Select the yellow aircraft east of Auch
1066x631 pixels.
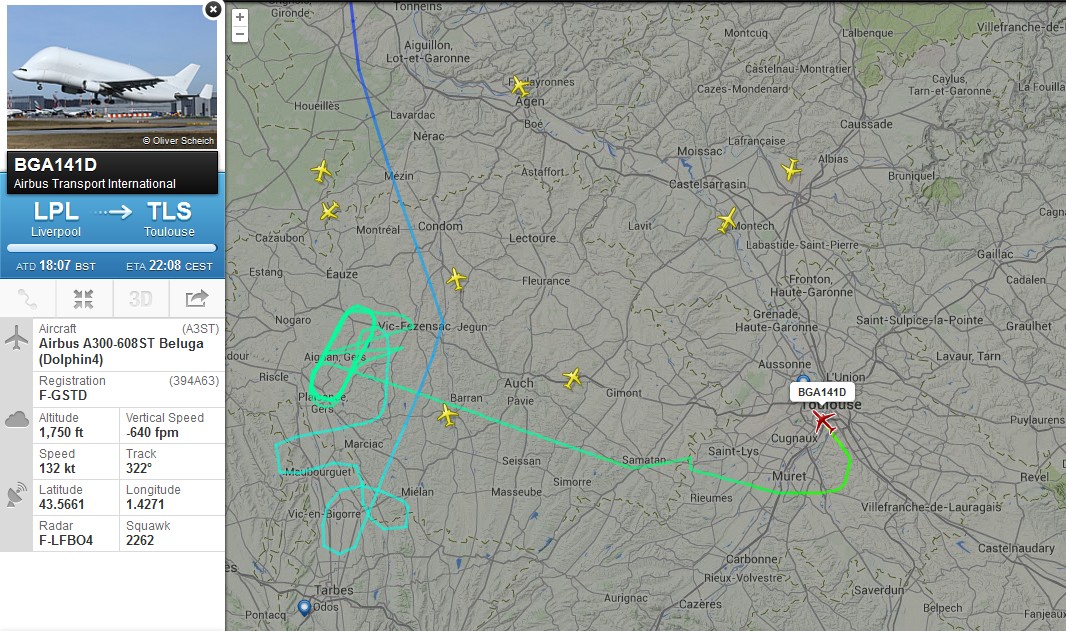coord(572,378)
